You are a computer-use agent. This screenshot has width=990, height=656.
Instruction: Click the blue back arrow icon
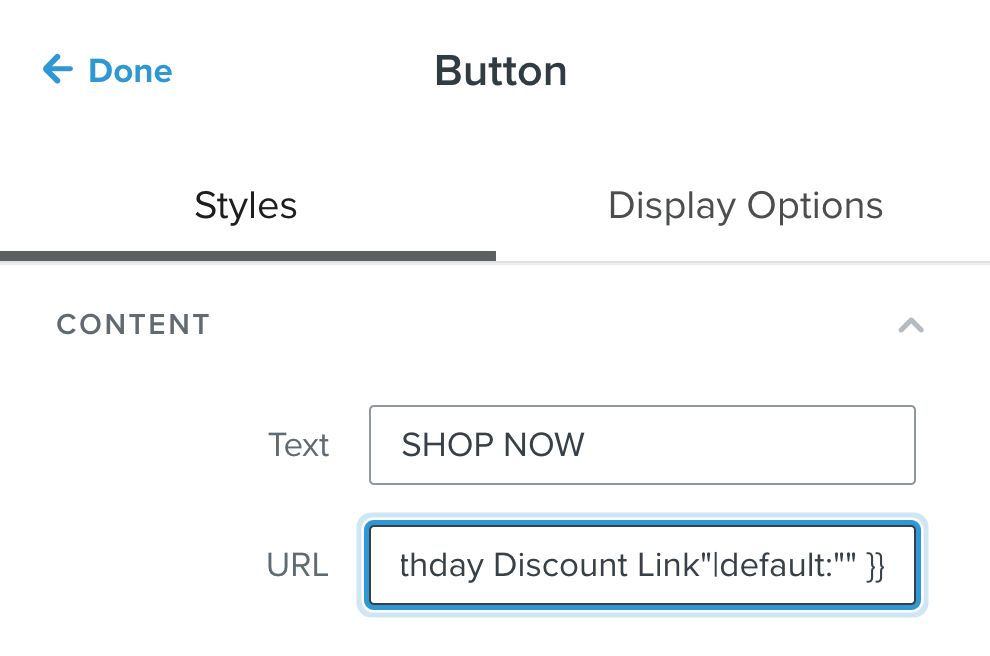pyautogui.click(x=58, y=70)
